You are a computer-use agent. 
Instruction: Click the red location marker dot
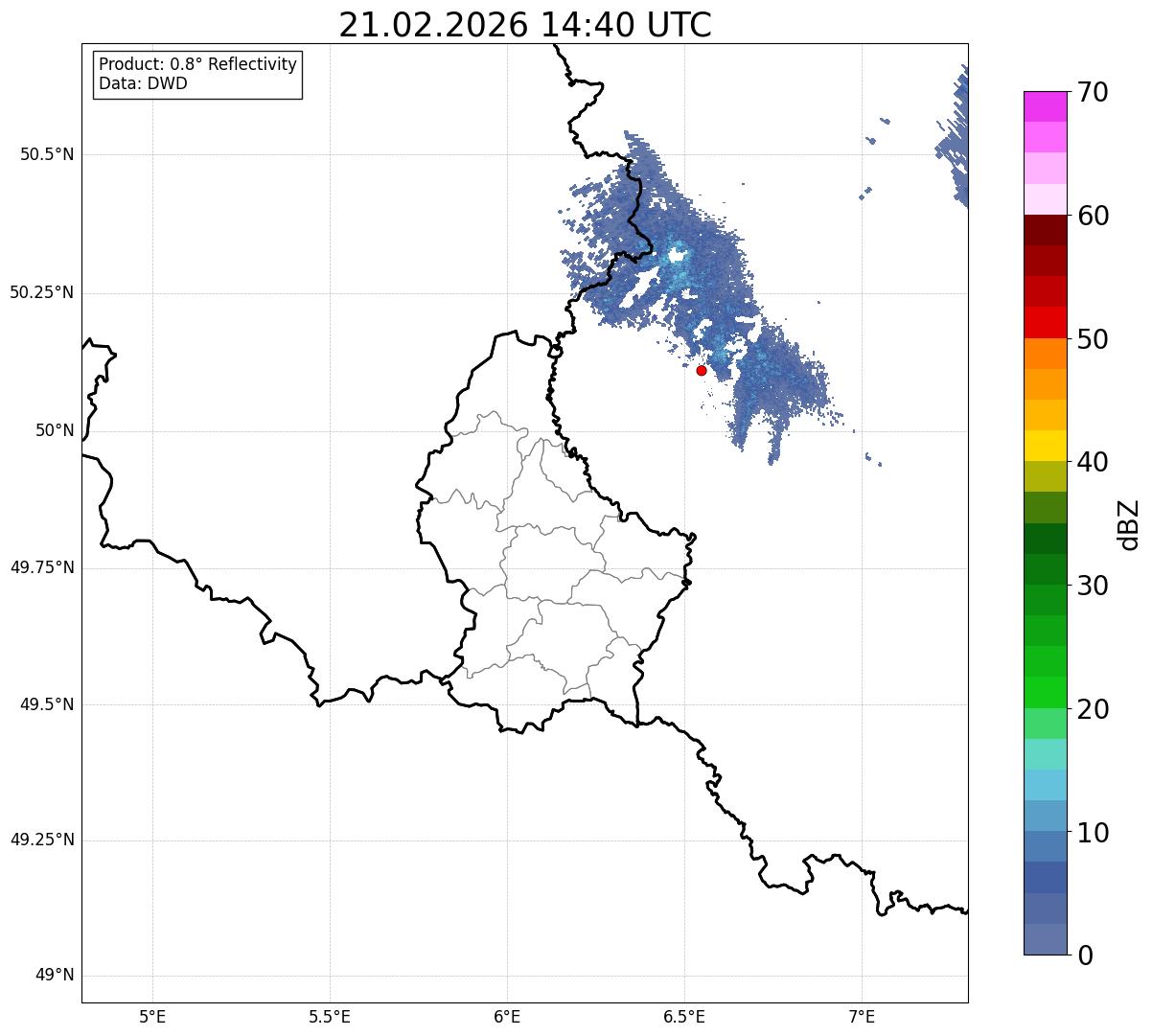coord(702,370)
